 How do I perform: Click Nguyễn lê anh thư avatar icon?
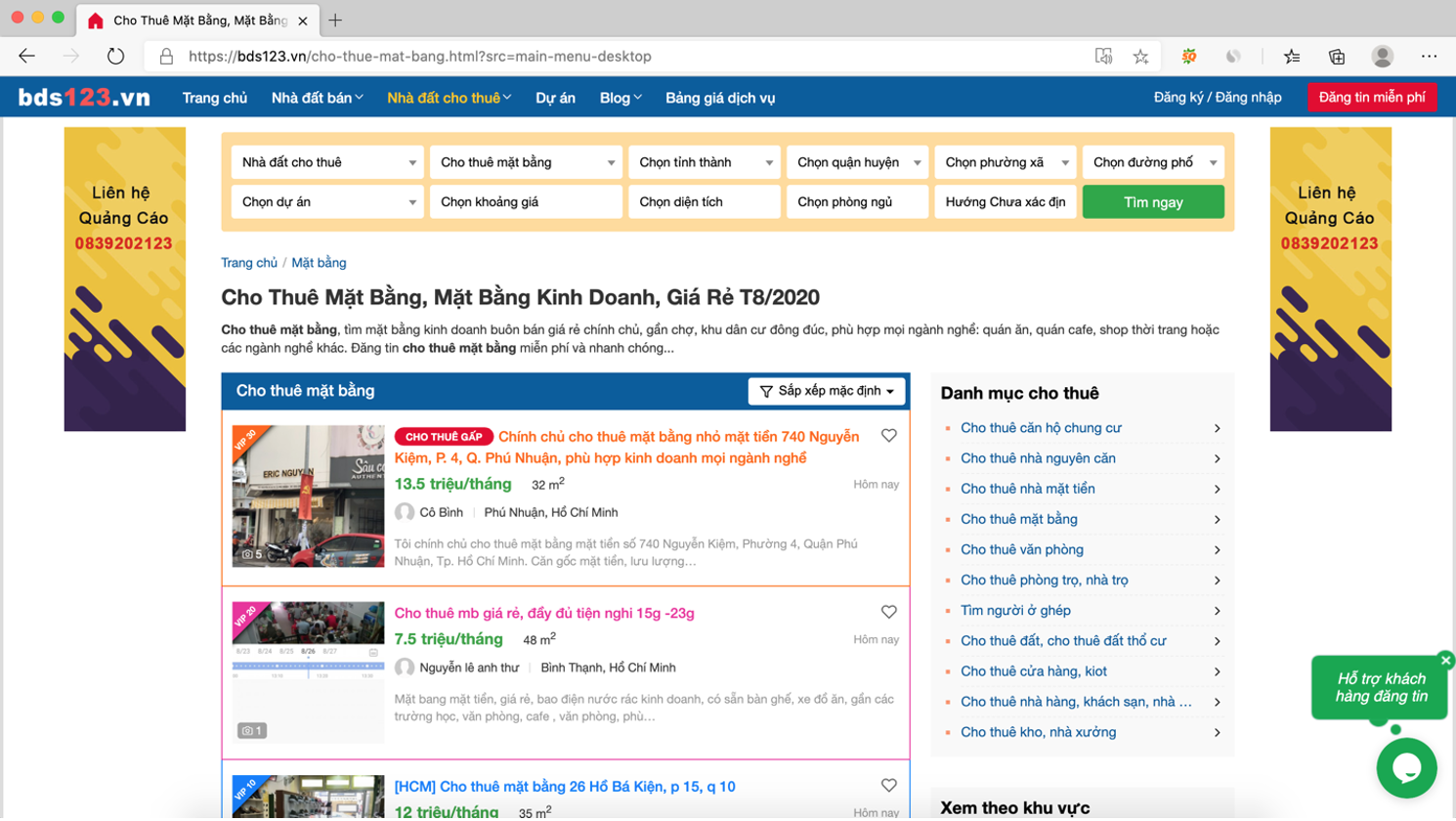click(405, 668)
